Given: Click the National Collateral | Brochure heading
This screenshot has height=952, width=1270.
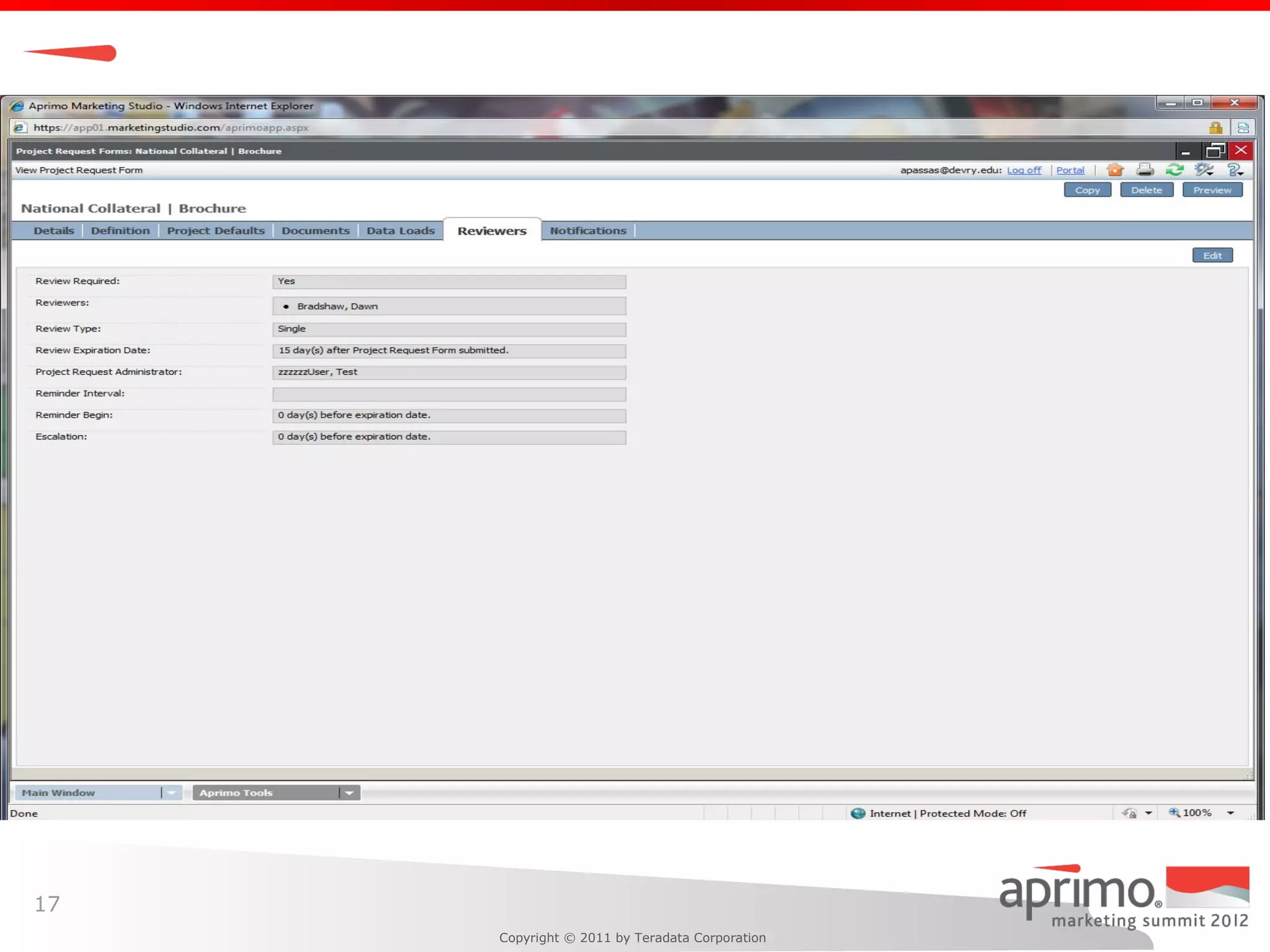Looking at the screenshot, I should 133,209.
